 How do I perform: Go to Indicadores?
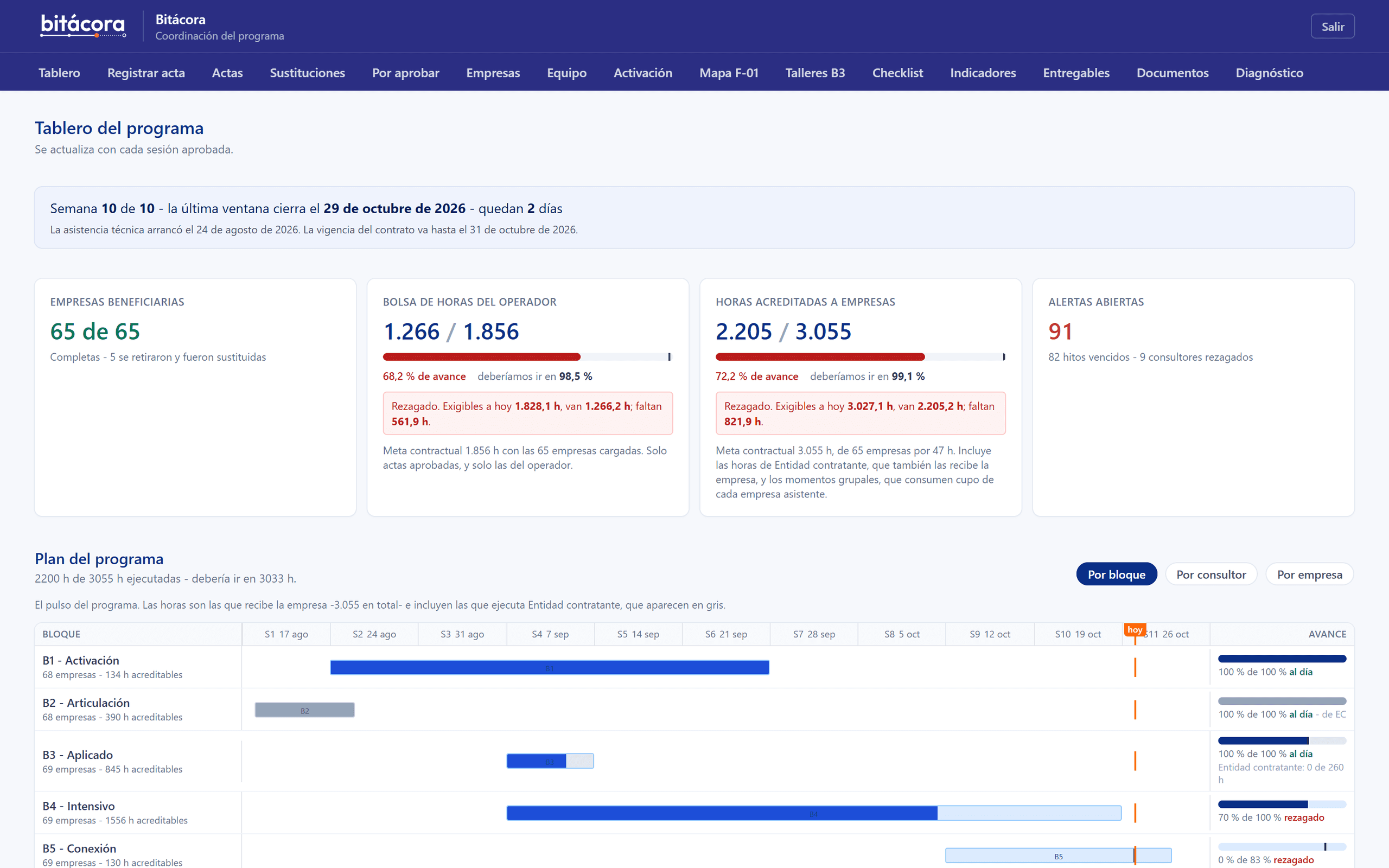[983, 73]
